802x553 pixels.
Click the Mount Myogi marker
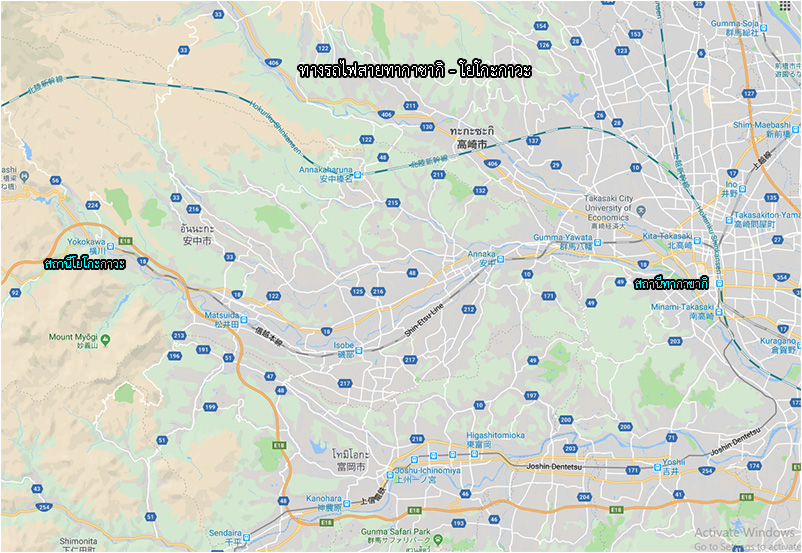tap(105, 339)
